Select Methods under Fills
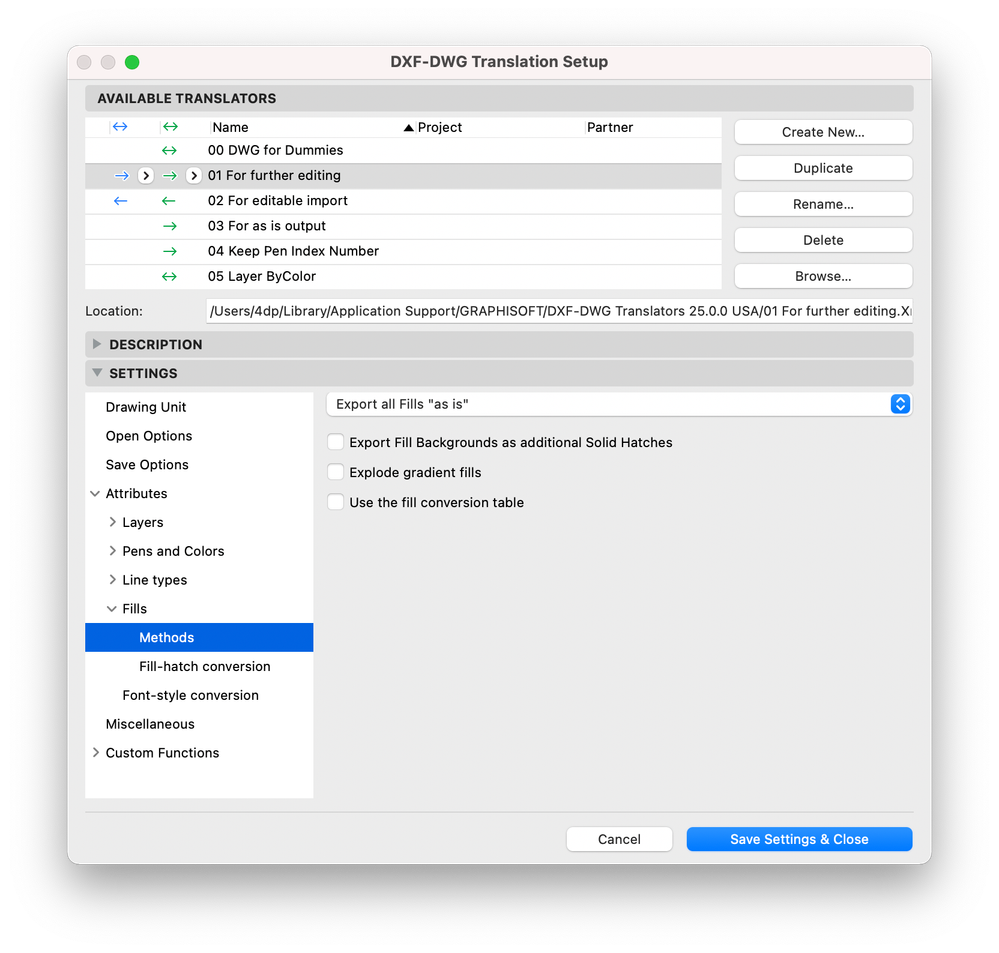This screenshot has height=953, width=999. [x=199, y=638]
